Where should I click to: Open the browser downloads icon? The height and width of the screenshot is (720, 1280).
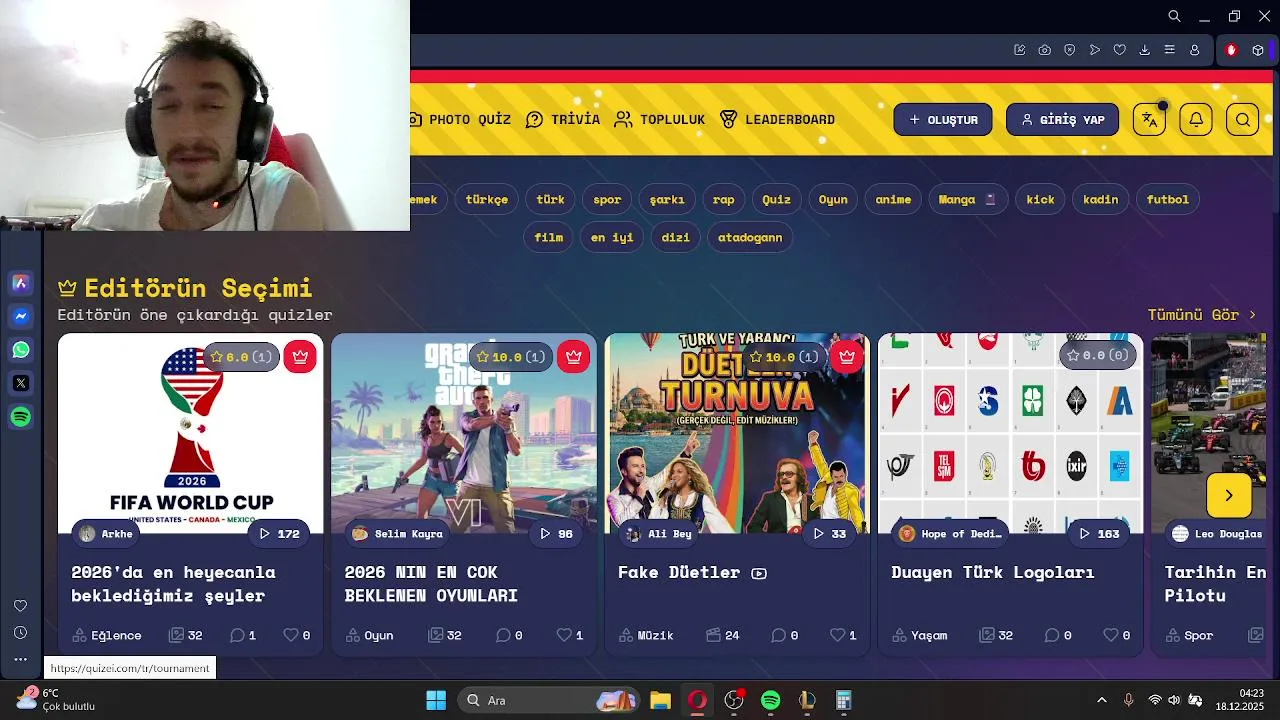pyautogui.click(x=1145, y=50)
